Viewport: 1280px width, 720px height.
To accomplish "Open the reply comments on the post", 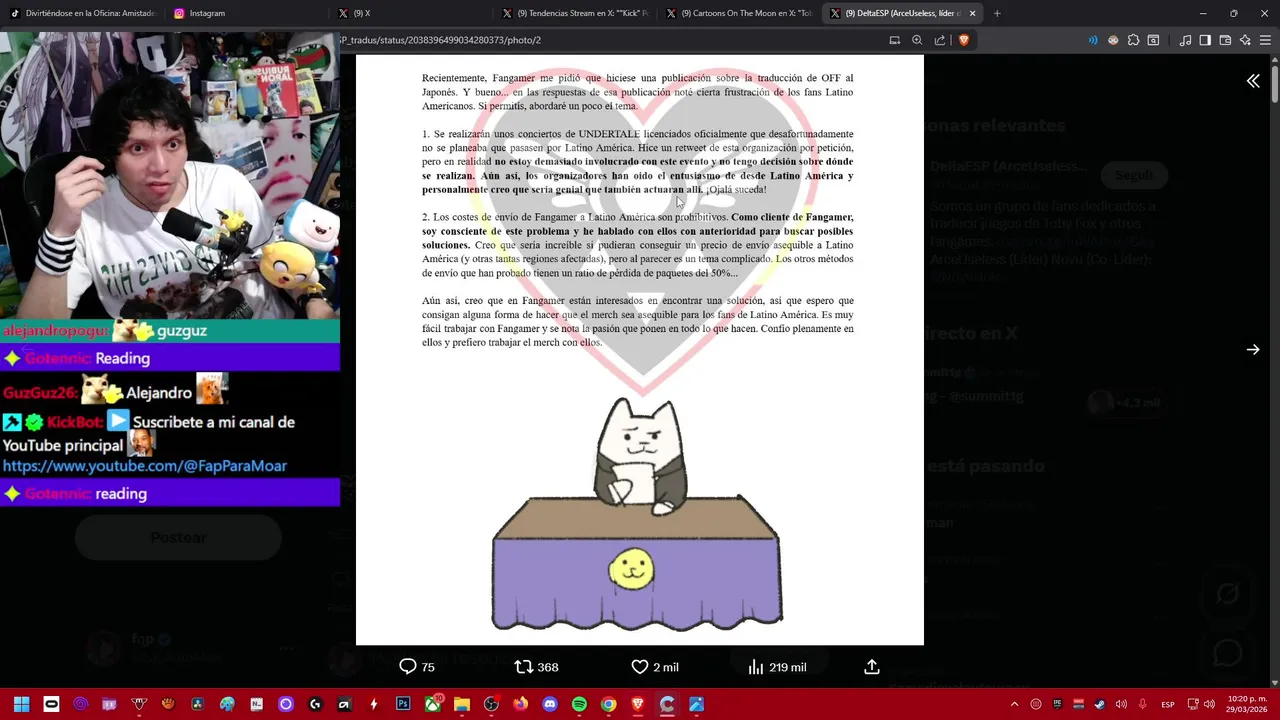I will pos(417,667).
